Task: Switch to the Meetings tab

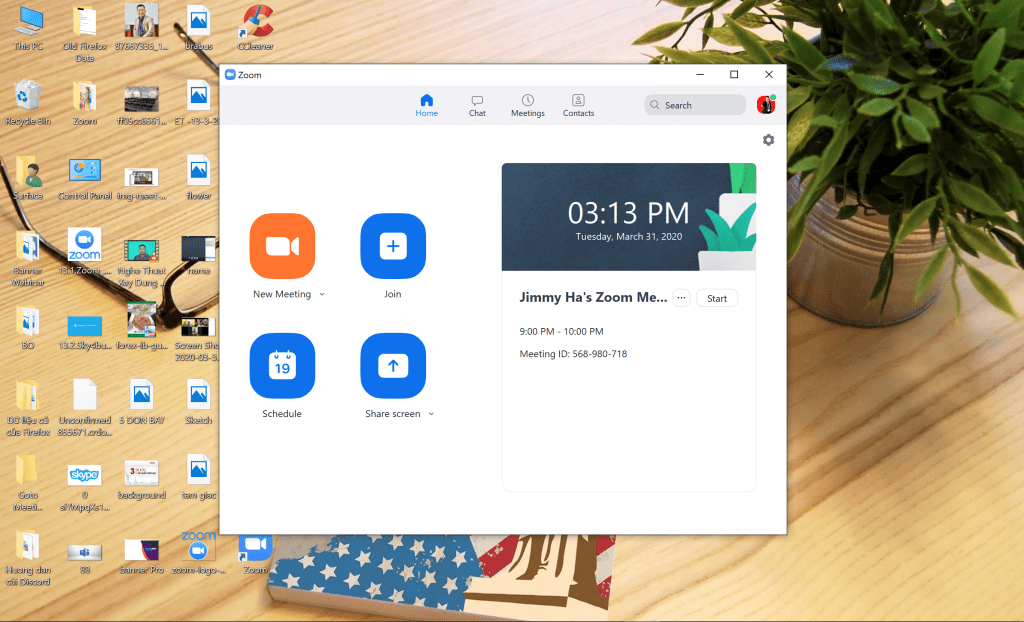Action: pyautogui.click(x=527, y=105)
